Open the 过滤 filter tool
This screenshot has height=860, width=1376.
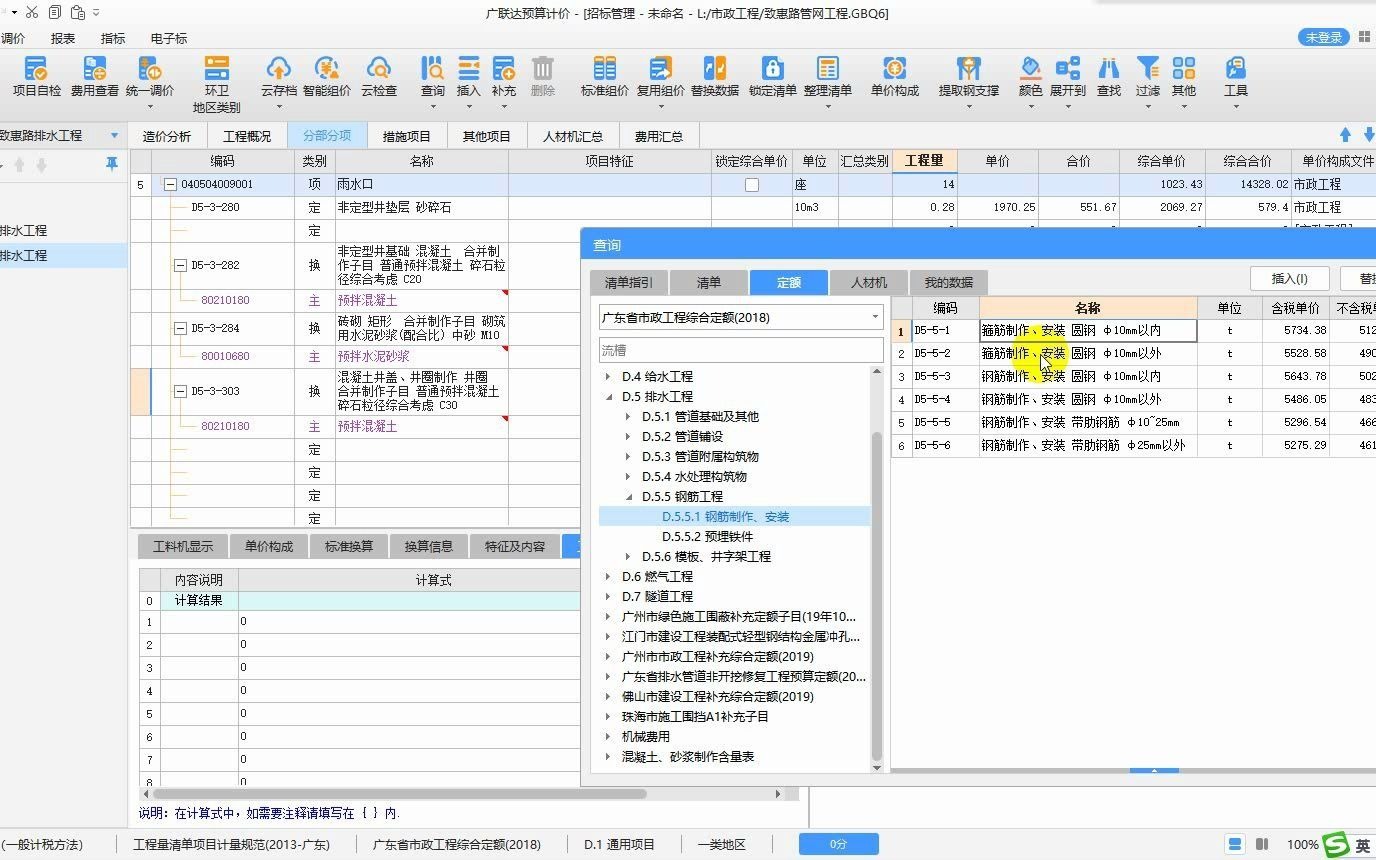(1147, 77)
